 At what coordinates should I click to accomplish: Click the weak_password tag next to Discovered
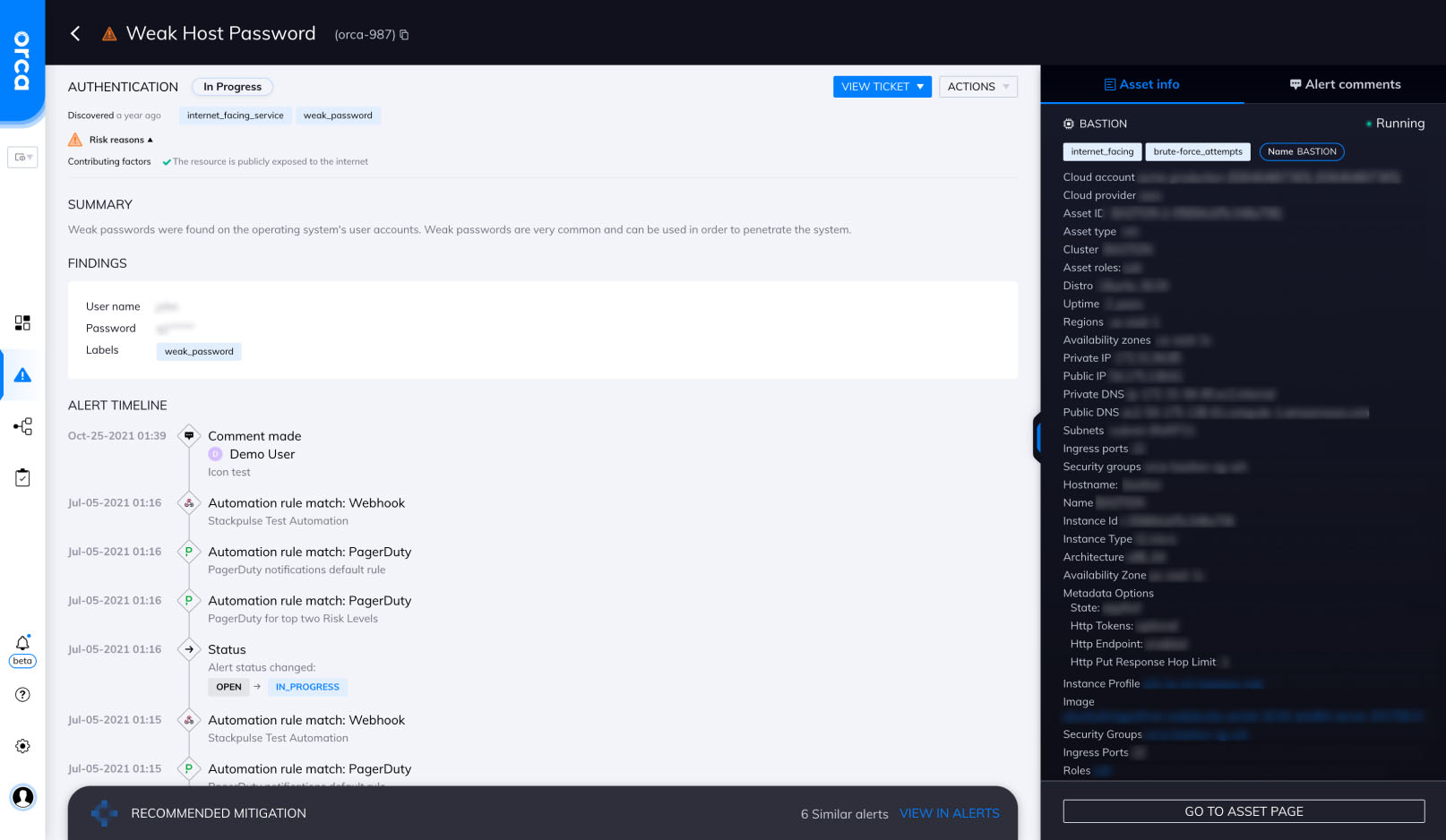click(x=338, y=116)
